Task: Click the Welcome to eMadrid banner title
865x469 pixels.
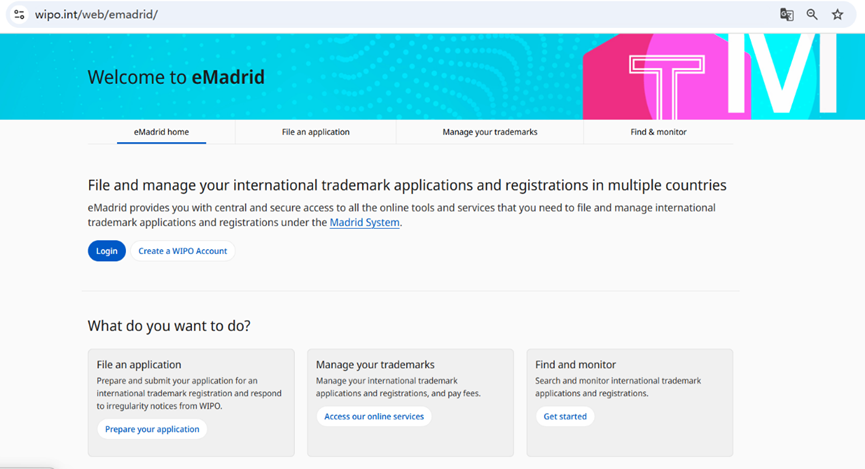Action: point(176,77)
